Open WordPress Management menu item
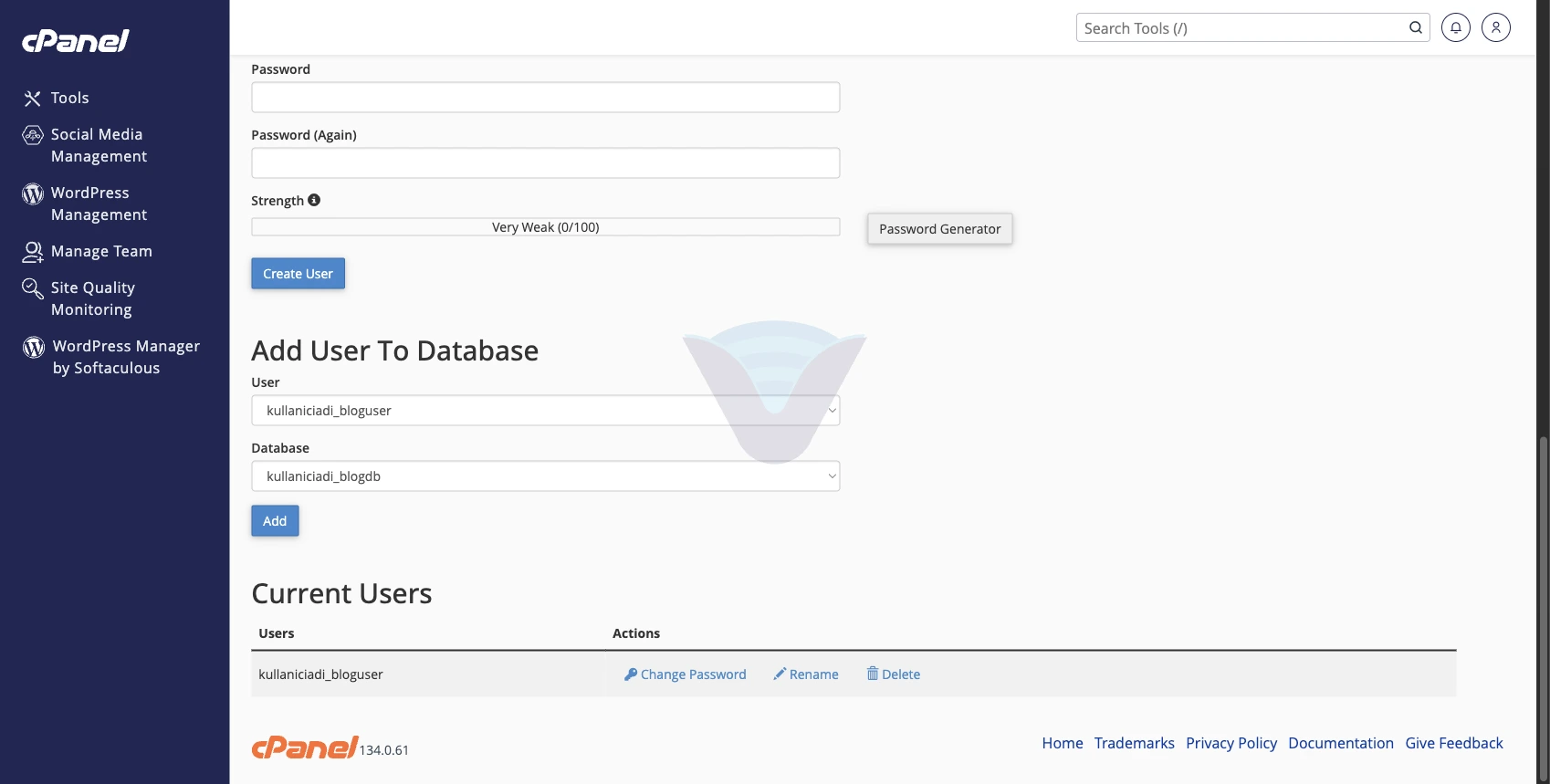Viewport: 1550px width, 784px height. (99, 204)
